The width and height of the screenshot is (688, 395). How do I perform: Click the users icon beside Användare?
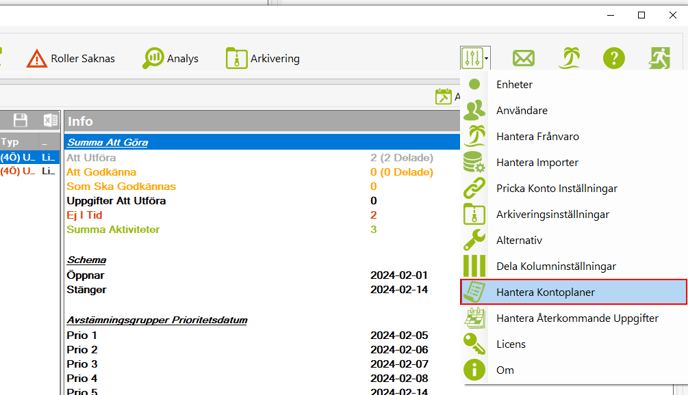pyautogui.click(x=474, y=110)
